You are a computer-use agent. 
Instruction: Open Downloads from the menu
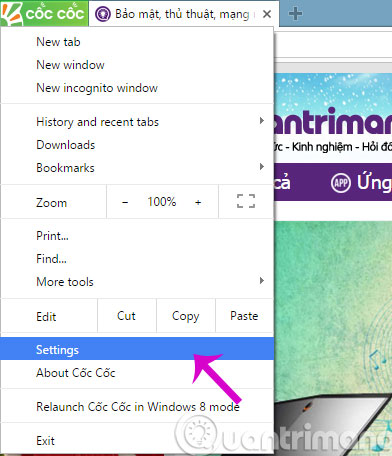pos(137,145)
